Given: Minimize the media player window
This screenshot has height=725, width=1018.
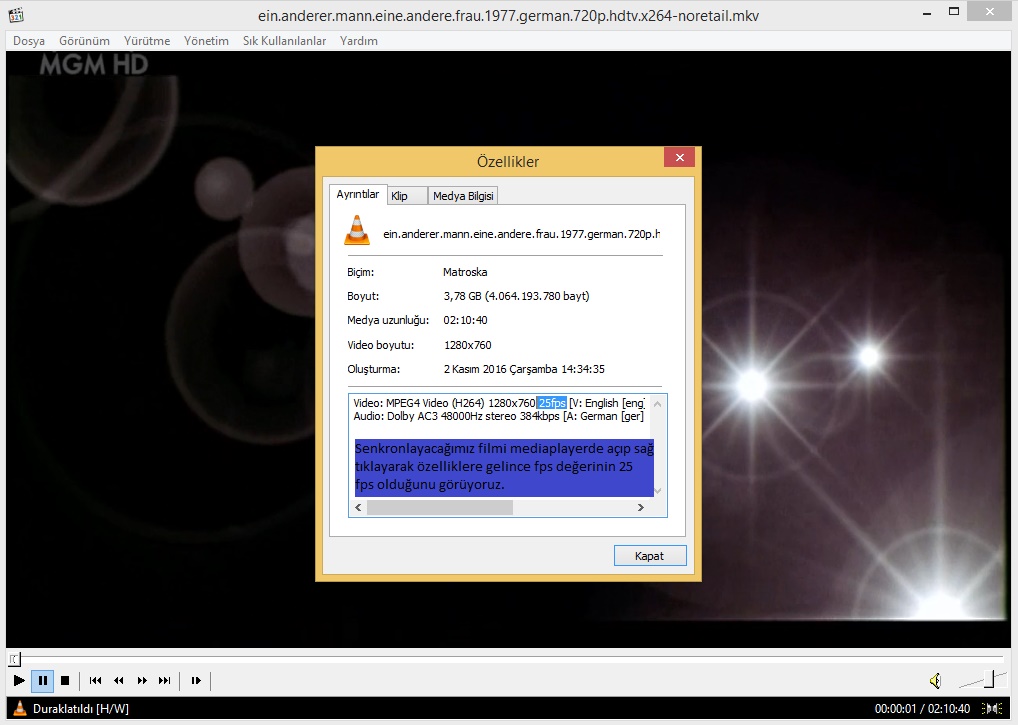Looking at the screenshot, I should [x=927, y=12].
